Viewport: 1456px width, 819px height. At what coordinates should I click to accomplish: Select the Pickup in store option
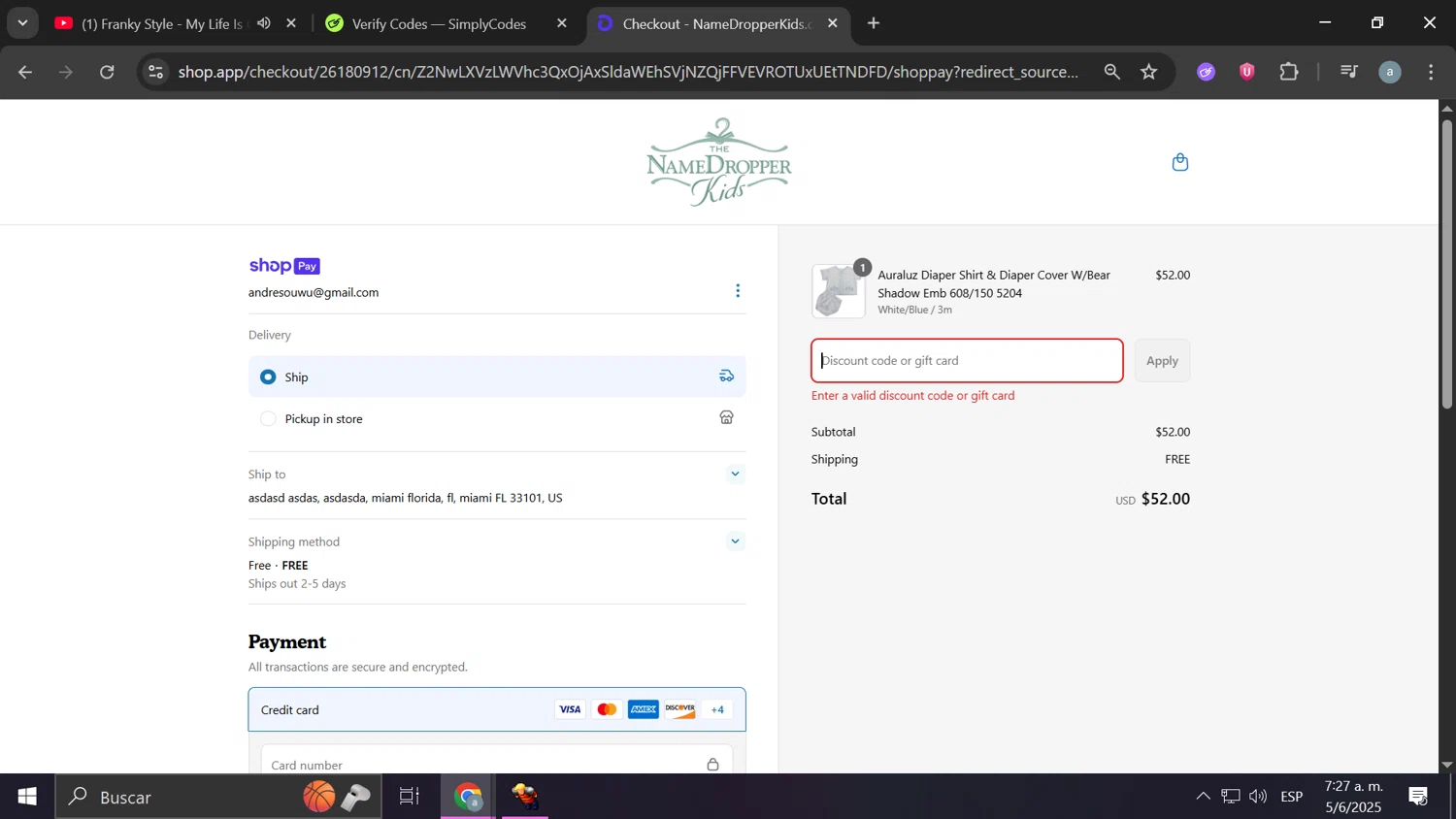click(497, 418)
